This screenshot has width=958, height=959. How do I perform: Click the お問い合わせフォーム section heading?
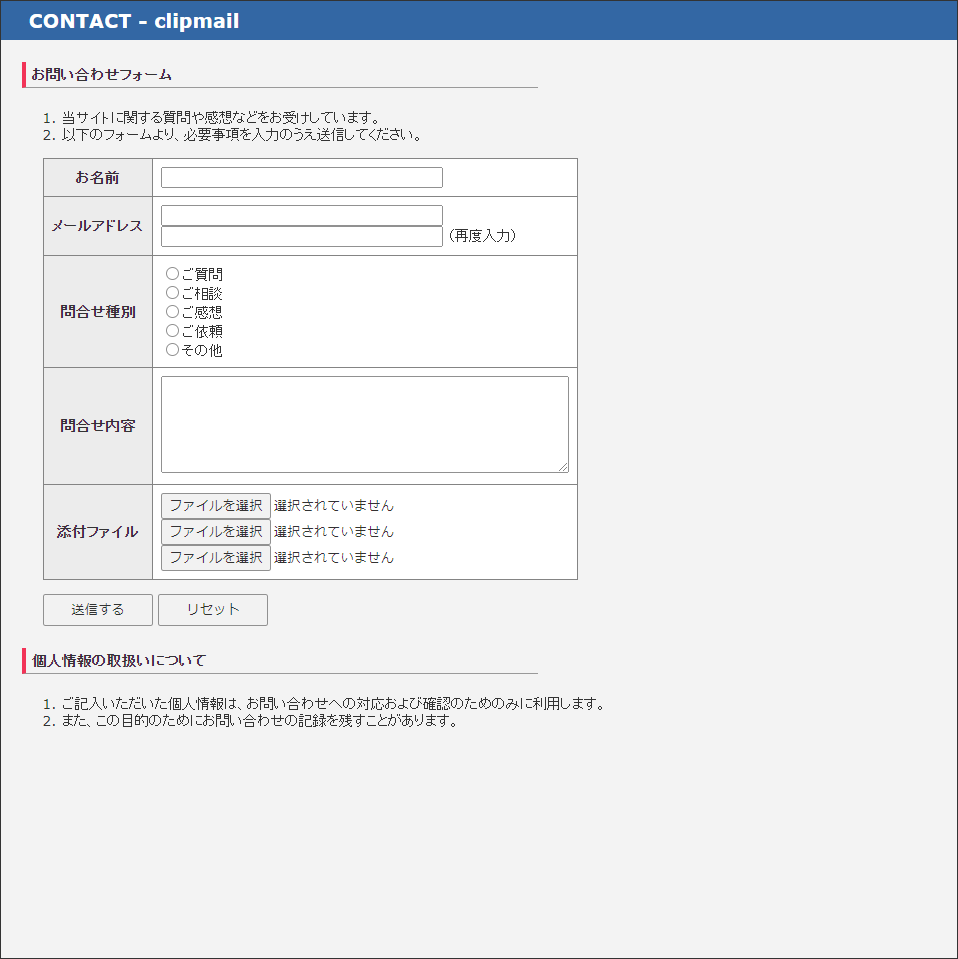click(x=98, y=73)
